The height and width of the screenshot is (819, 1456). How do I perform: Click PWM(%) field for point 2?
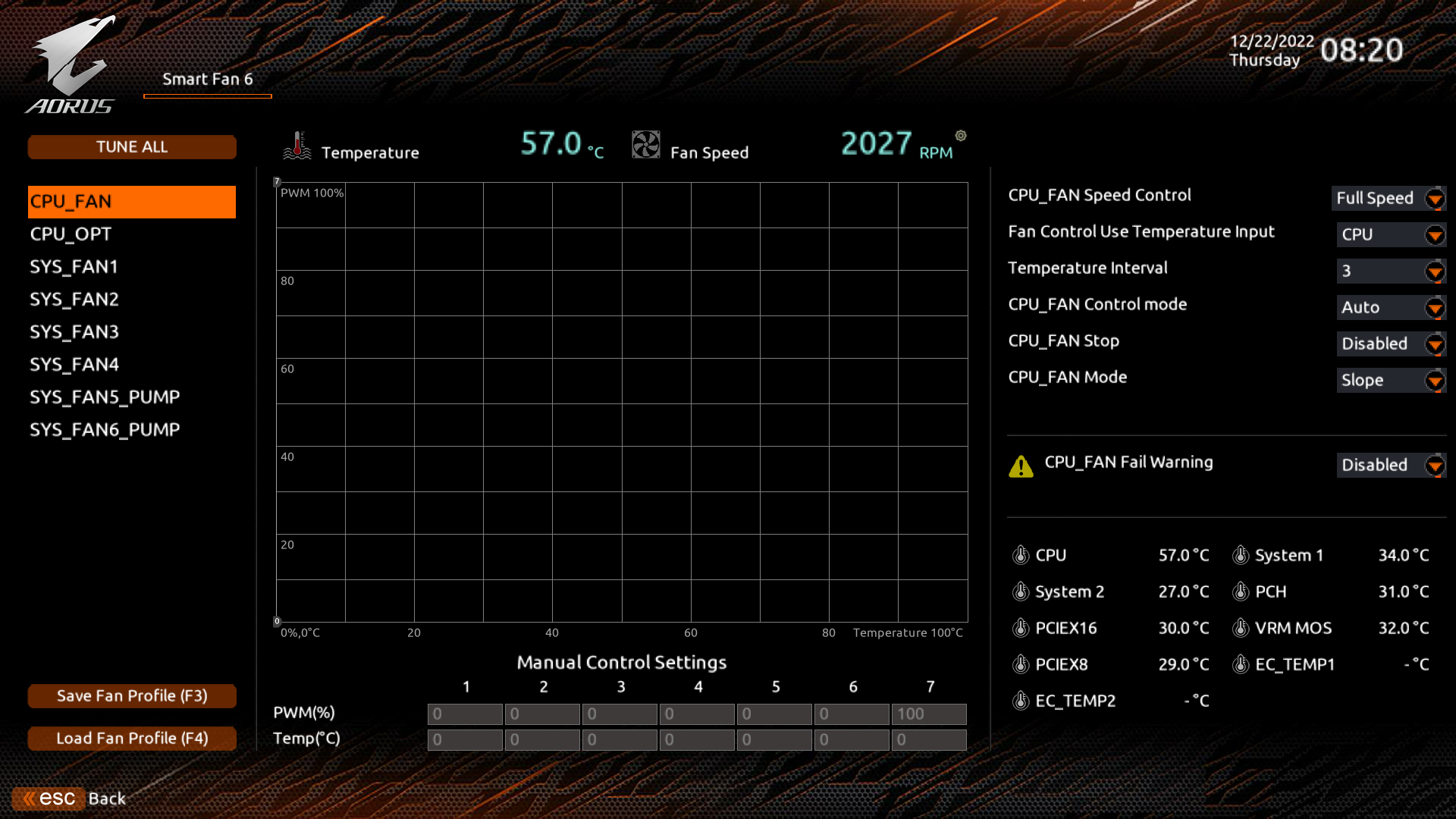coord(543,714)
